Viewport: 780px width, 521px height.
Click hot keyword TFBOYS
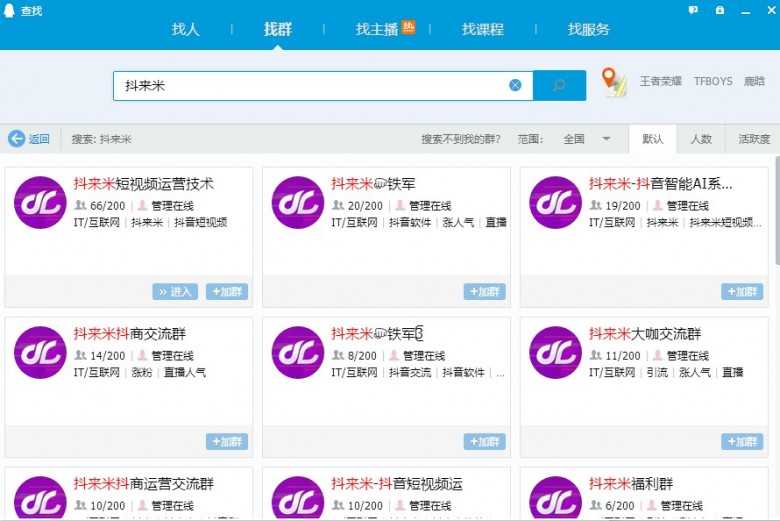tap(713, 81)
